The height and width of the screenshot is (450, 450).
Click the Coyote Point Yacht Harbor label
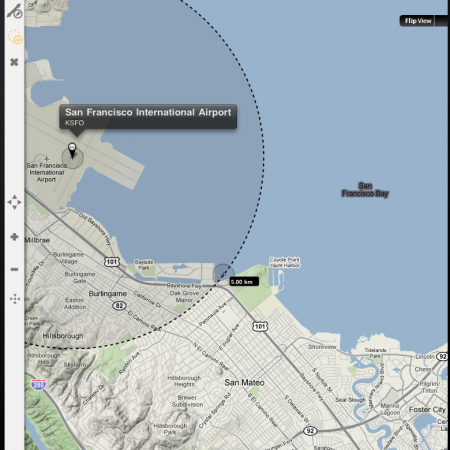[285, 262]
